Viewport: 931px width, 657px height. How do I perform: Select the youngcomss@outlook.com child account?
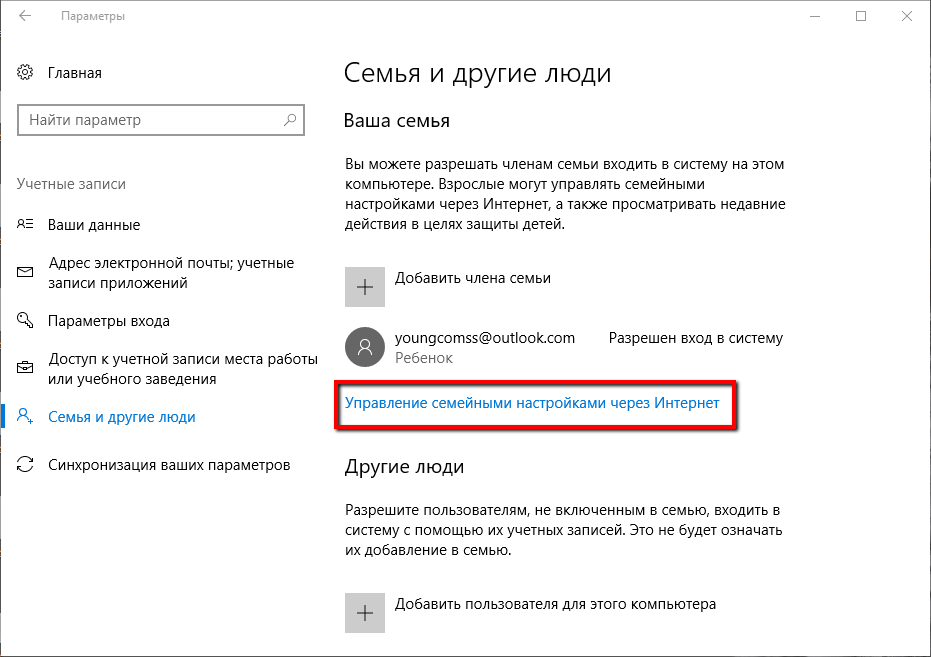485,338
